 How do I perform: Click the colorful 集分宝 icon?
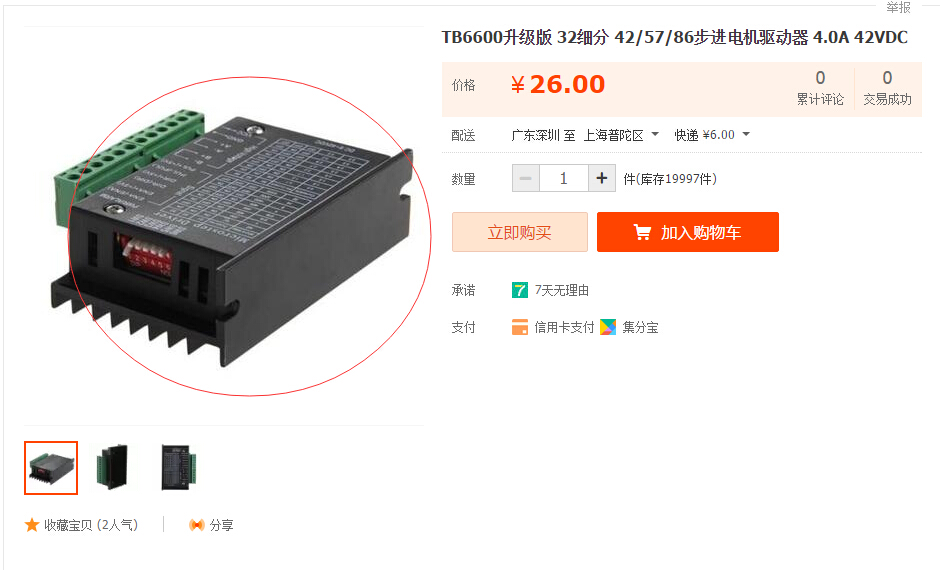pyautogui.click(x=608, y=327)
